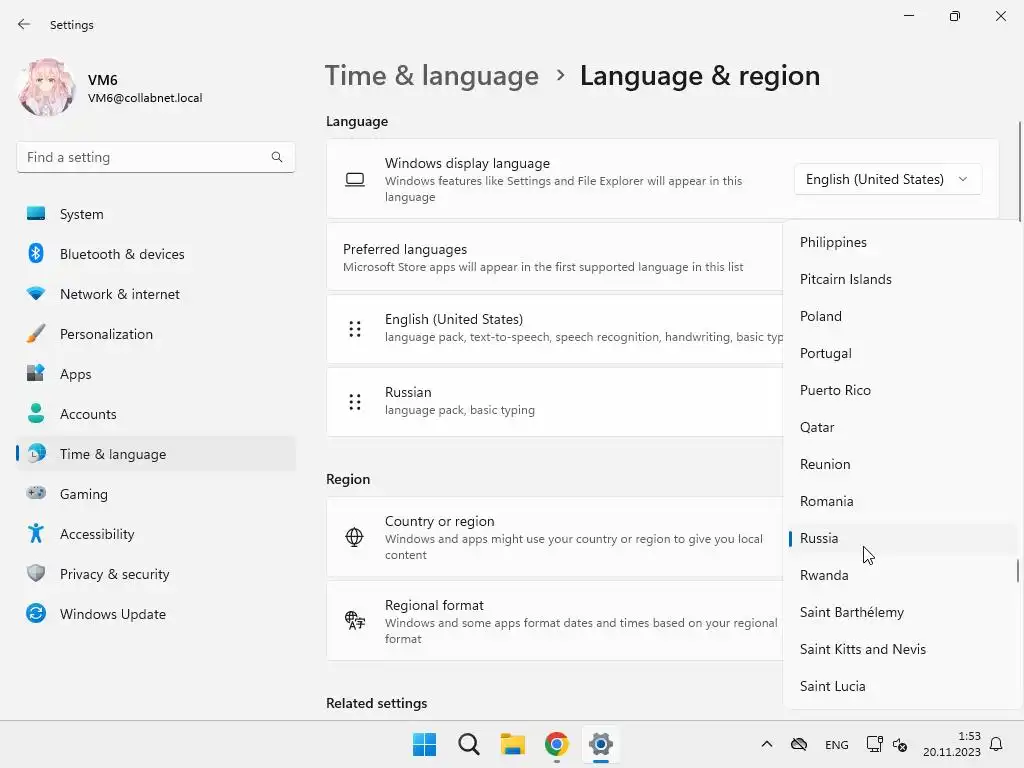The height and width of the screenshot is (768, 1024).
Task: Open the Windows Start menu
Action: (x=424, y=744)
